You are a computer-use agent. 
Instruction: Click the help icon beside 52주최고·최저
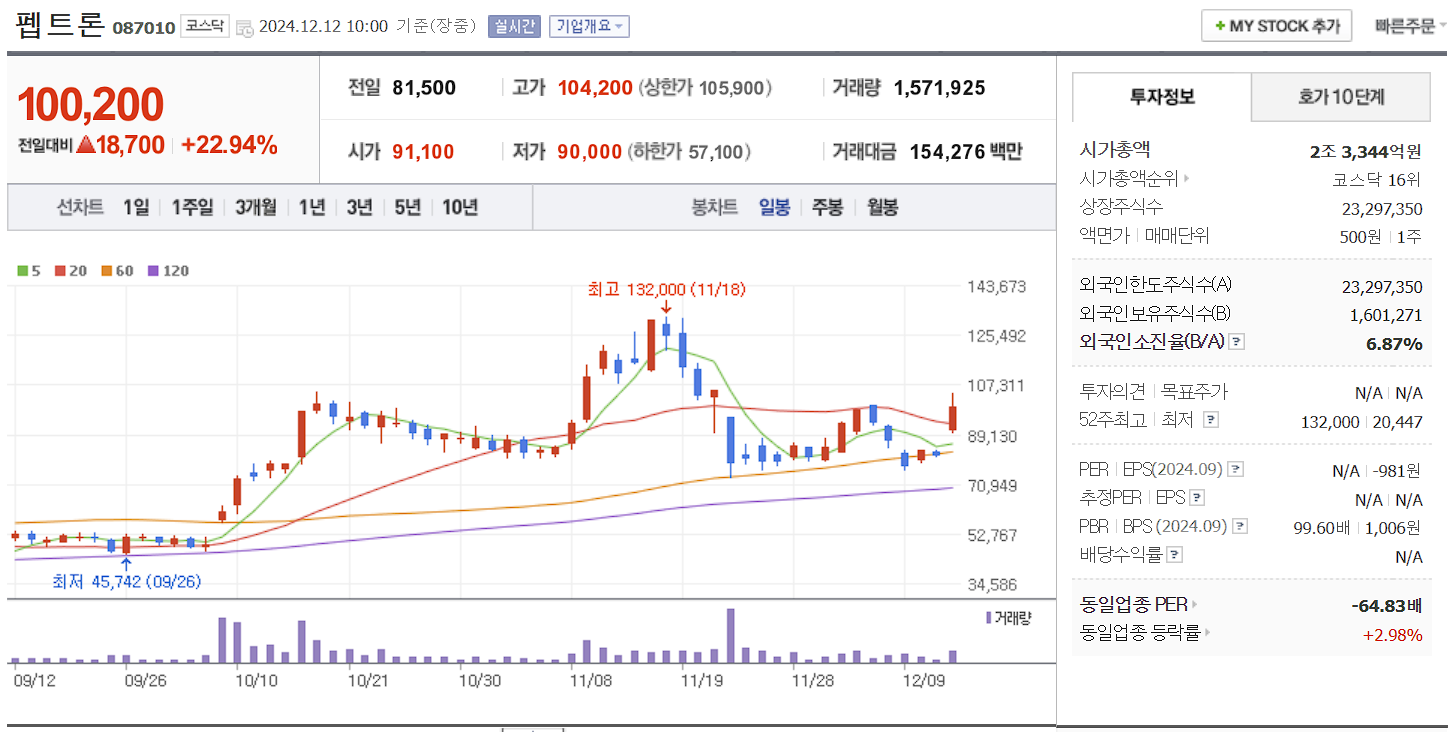pos(1211,419)
